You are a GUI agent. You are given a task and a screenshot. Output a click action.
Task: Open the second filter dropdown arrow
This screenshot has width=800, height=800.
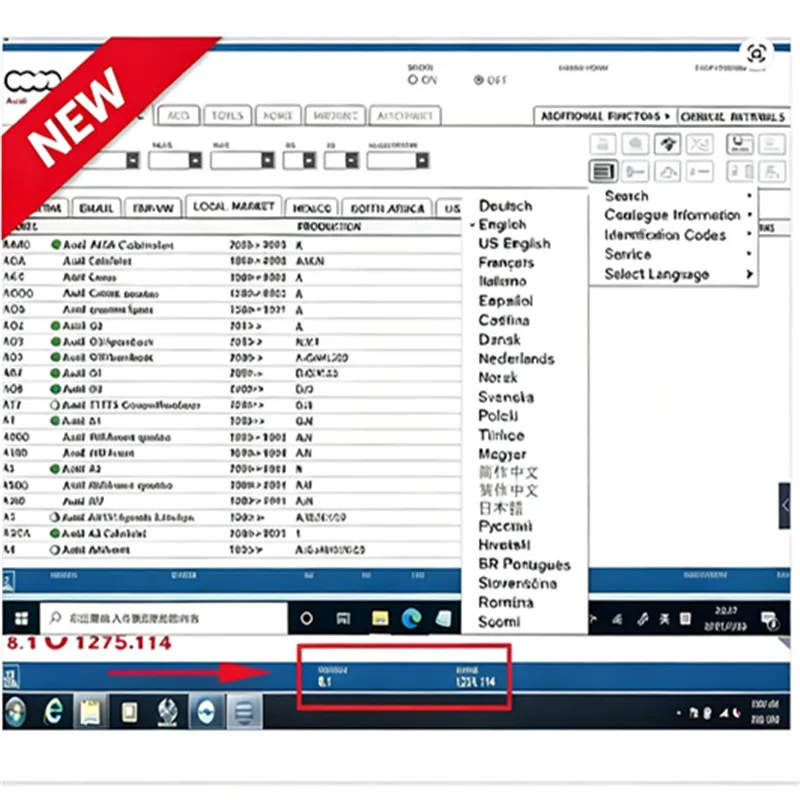pyautogui.click(x=195, y=161)
